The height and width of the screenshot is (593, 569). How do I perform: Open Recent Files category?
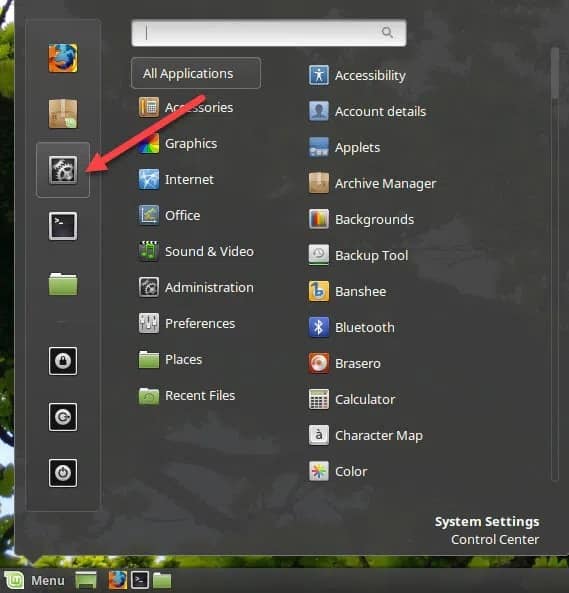click(187, 395)
